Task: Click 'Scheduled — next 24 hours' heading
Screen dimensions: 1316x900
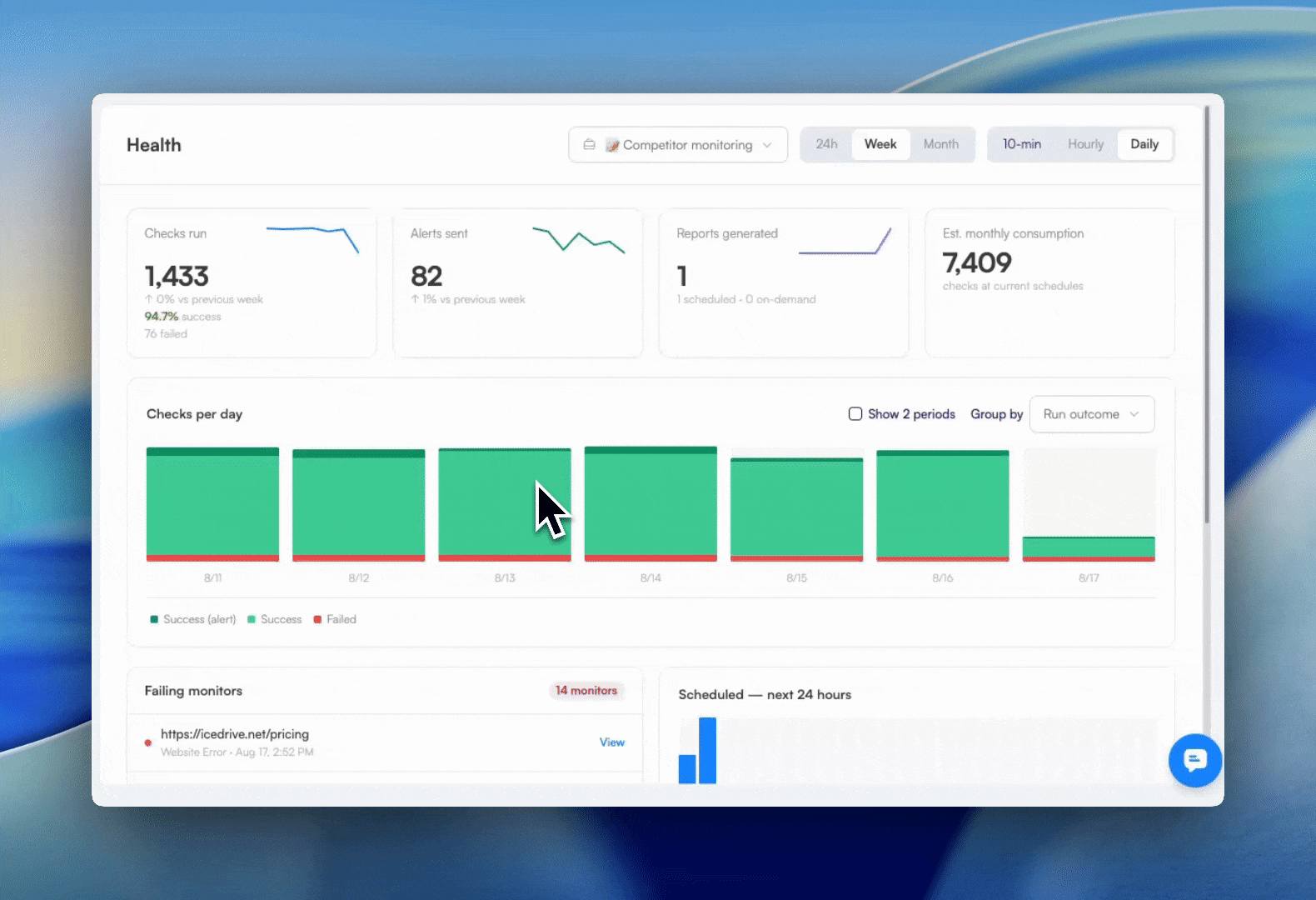Action: coord(765,694)
